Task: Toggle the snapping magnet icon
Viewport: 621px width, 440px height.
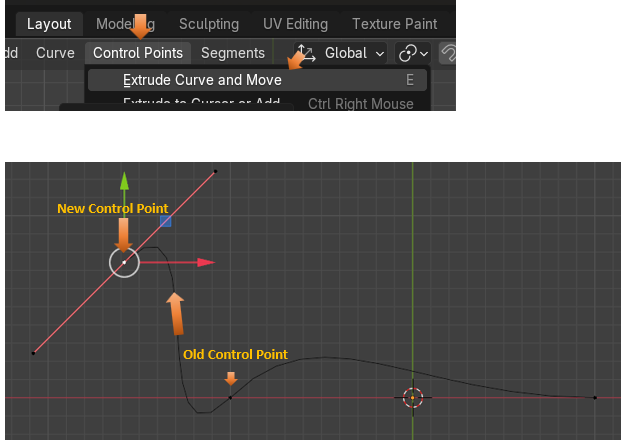Action: click(x=449, y=53)
